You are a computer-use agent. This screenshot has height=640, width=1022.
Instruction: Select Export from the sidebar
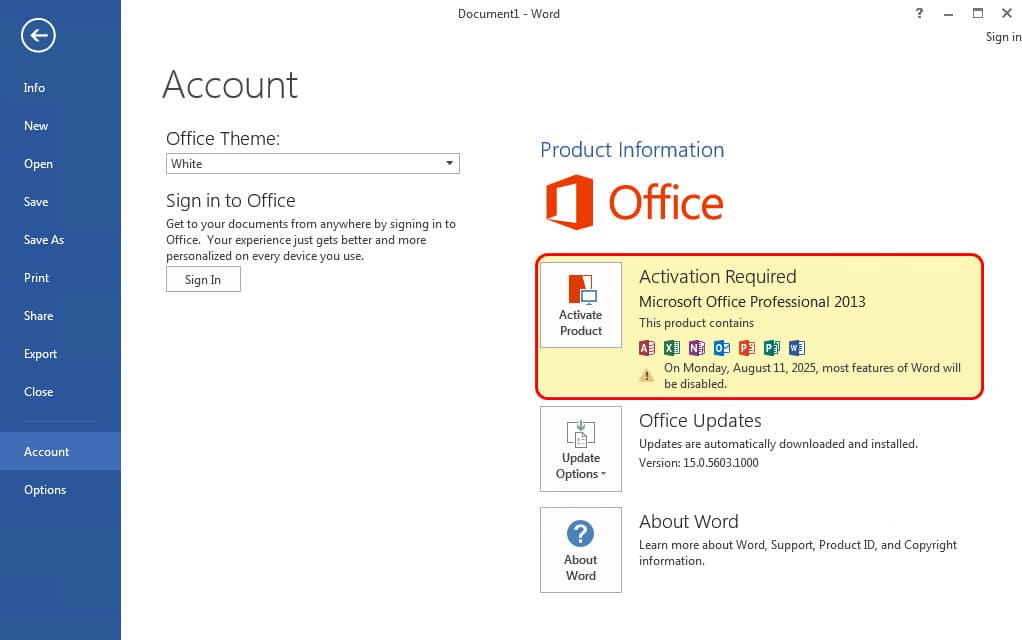click(40, 354)
